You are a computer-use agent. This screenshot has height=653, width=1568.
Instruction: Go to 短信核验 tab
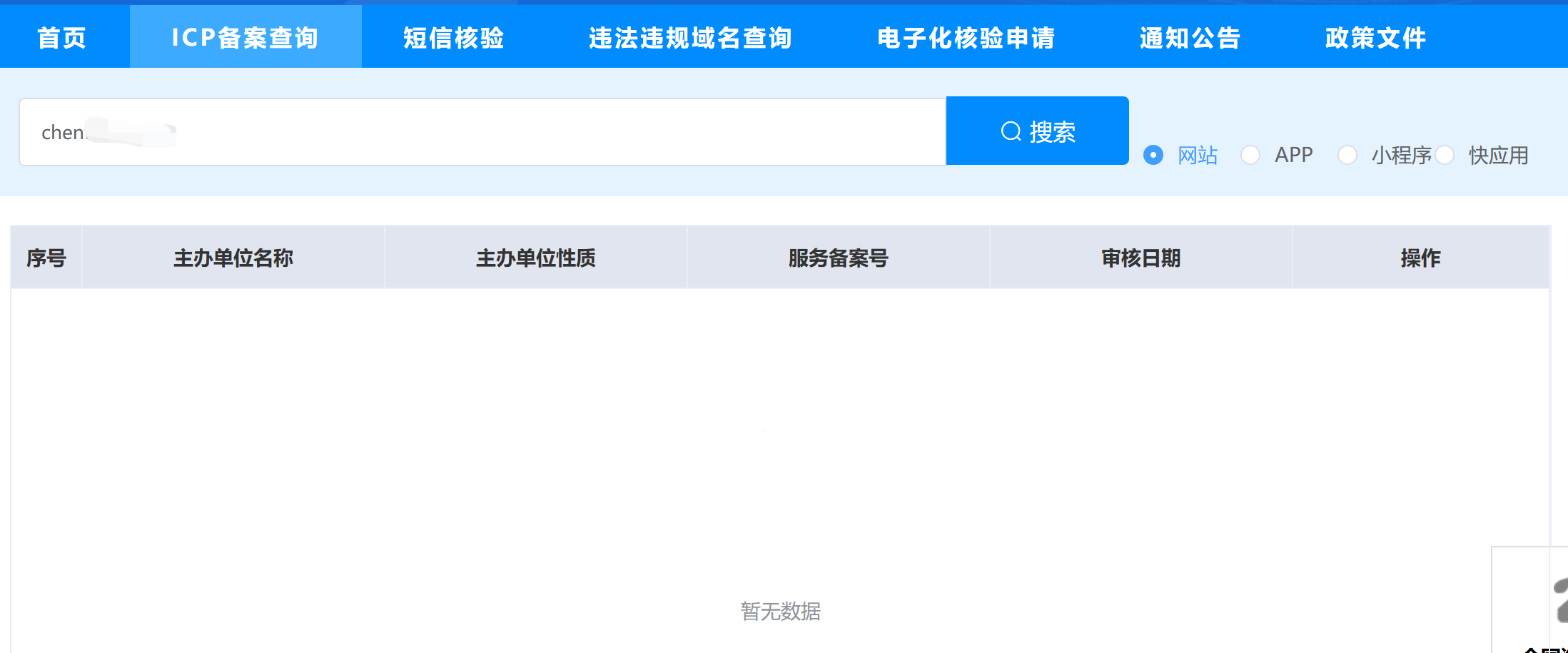(454, 37)
